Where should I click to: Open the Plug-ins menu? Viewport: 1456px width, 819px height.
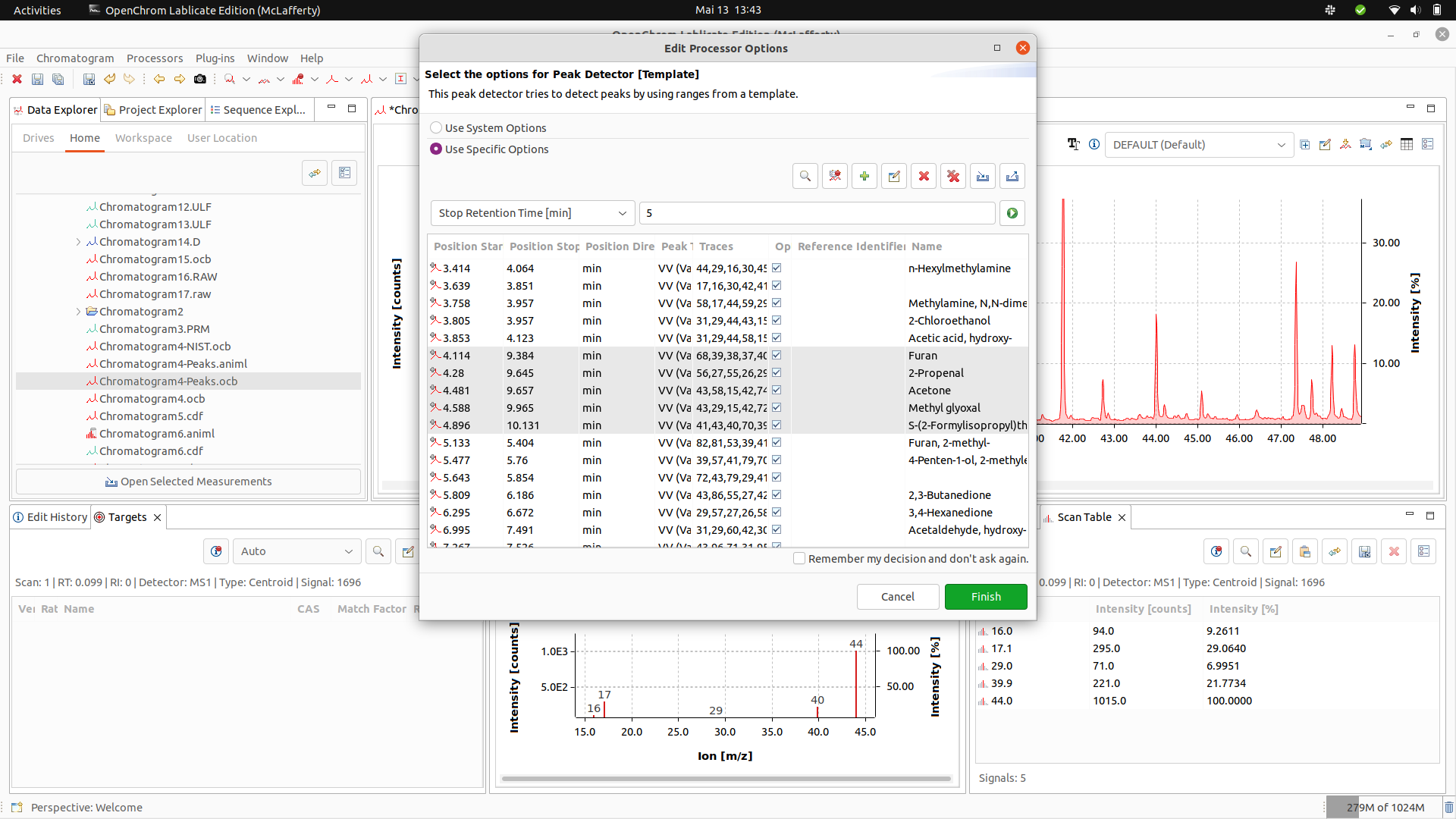pyautogui.click(x=215, y=58)
